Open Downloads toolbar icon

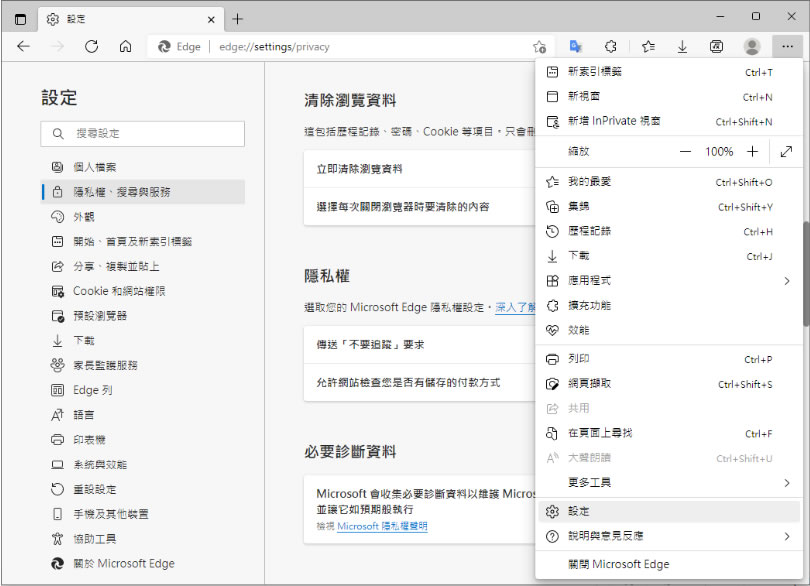pyautogui.click(x=682, y=47)
